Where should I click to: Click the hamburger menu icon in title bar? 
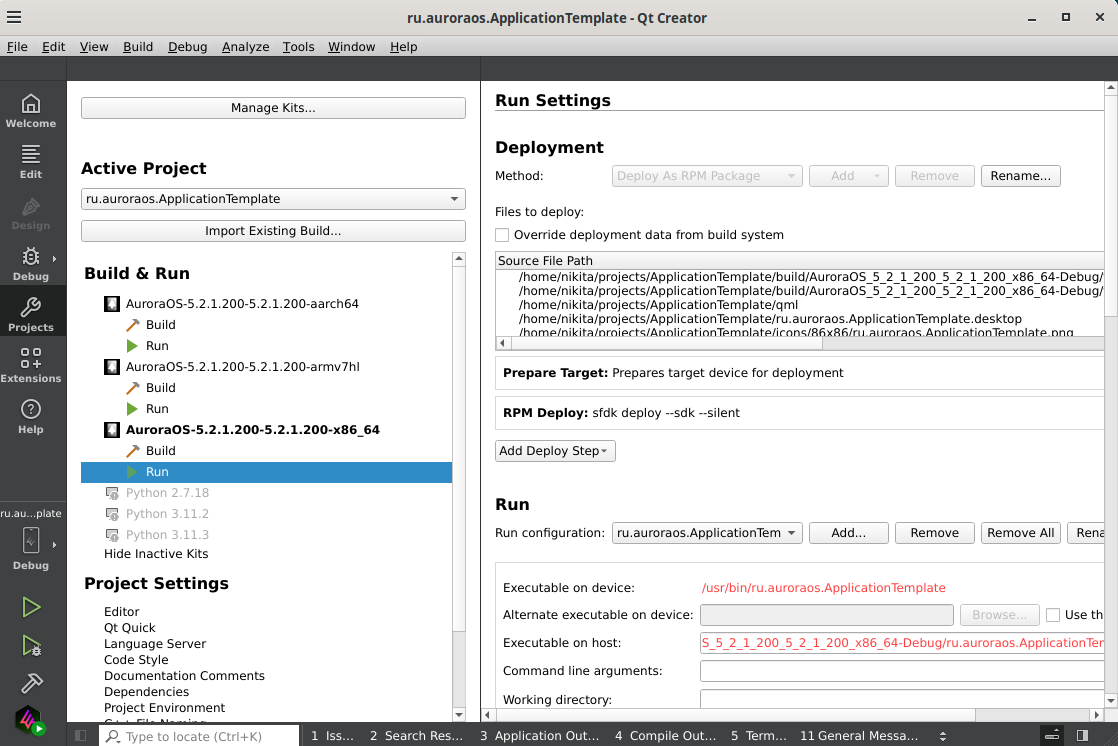click(x=14, y=17)
